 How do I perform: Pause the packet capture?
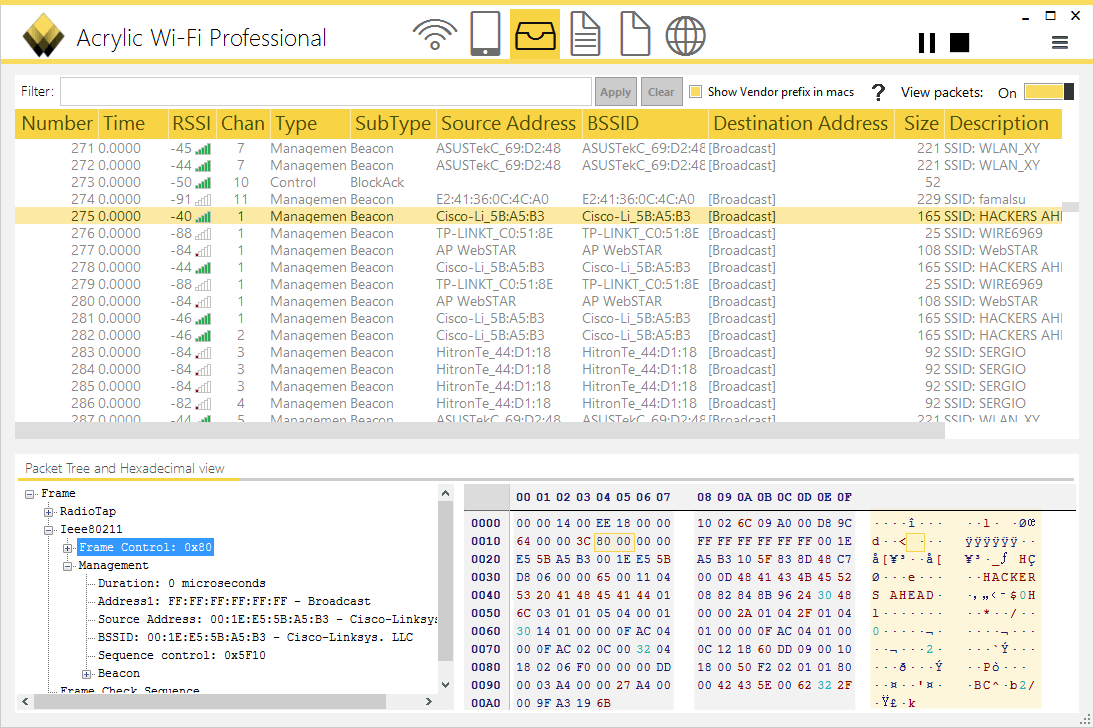click(927, 42)
